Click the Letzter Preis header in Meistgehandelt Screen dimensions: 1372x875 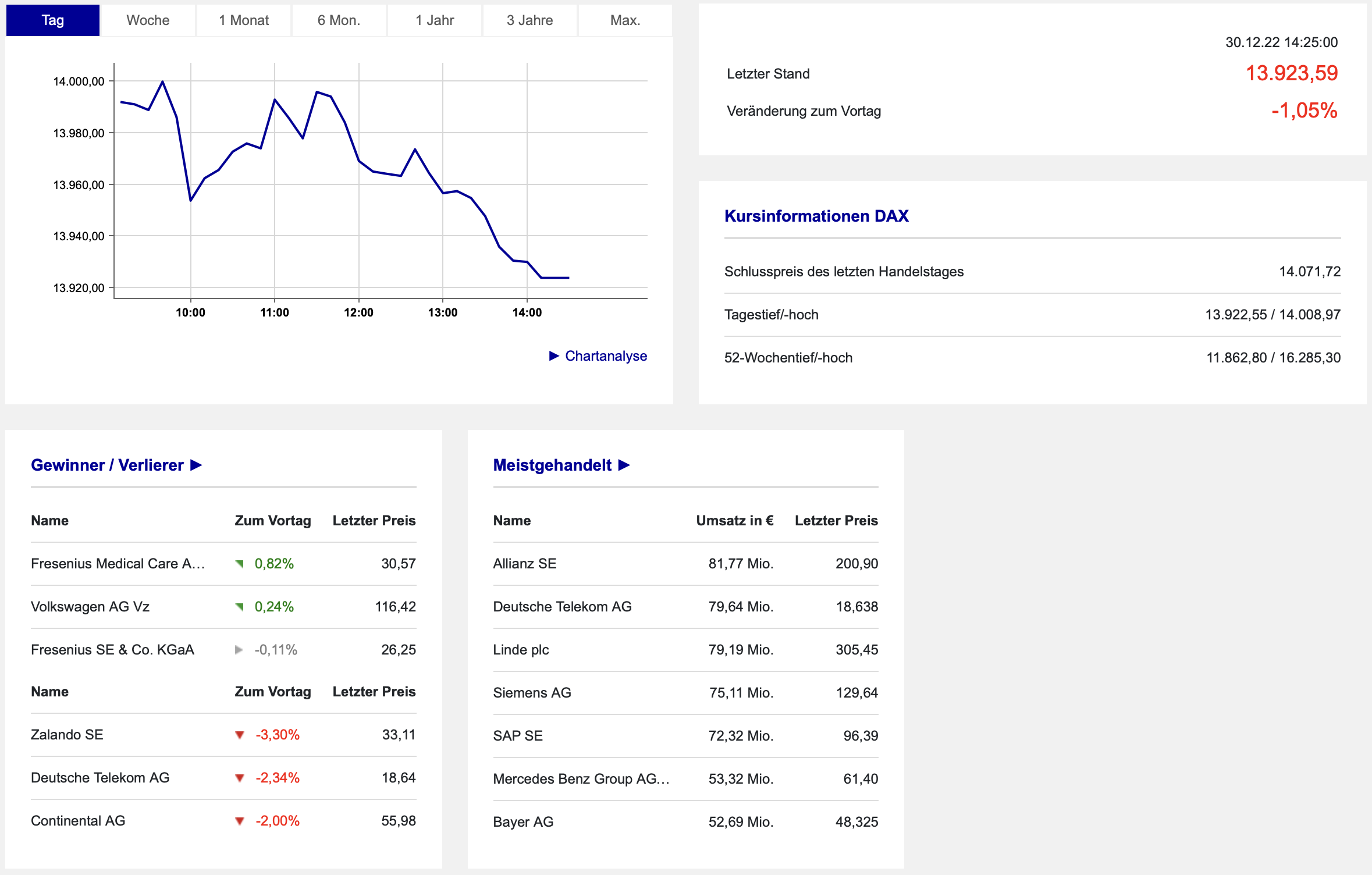click(836, 521)
